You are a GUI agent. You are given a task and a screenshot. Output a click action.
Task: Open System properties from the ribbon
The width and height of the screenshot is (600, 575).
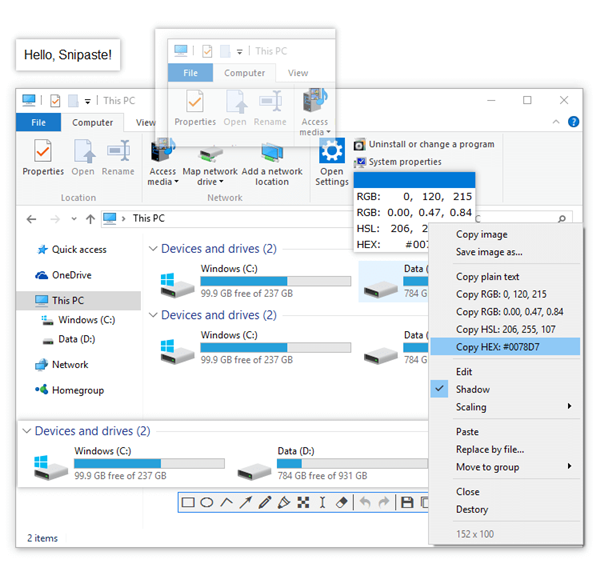pos(404,161)
